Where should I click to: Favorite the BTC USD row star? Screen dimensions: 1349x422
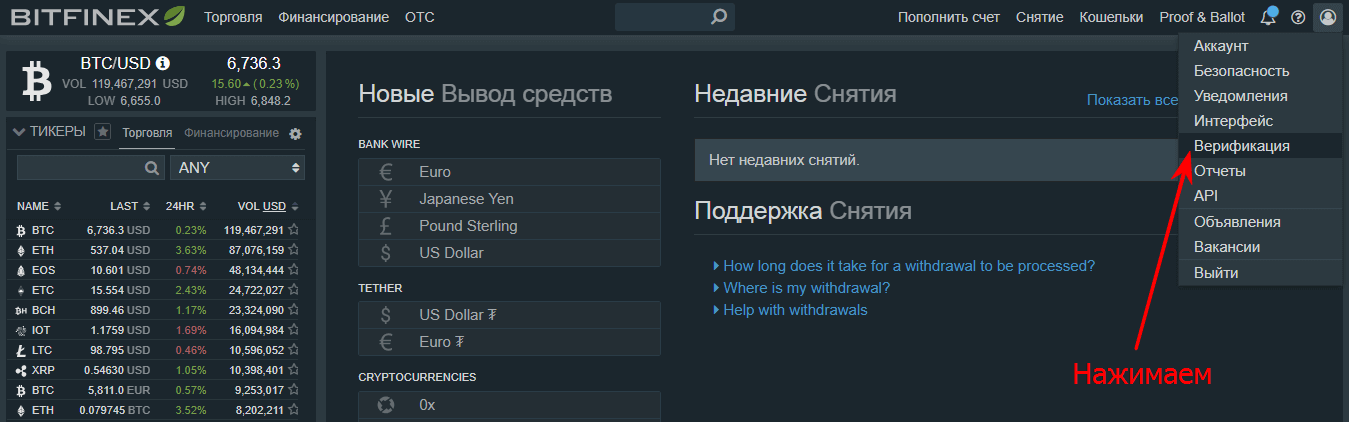294,230
